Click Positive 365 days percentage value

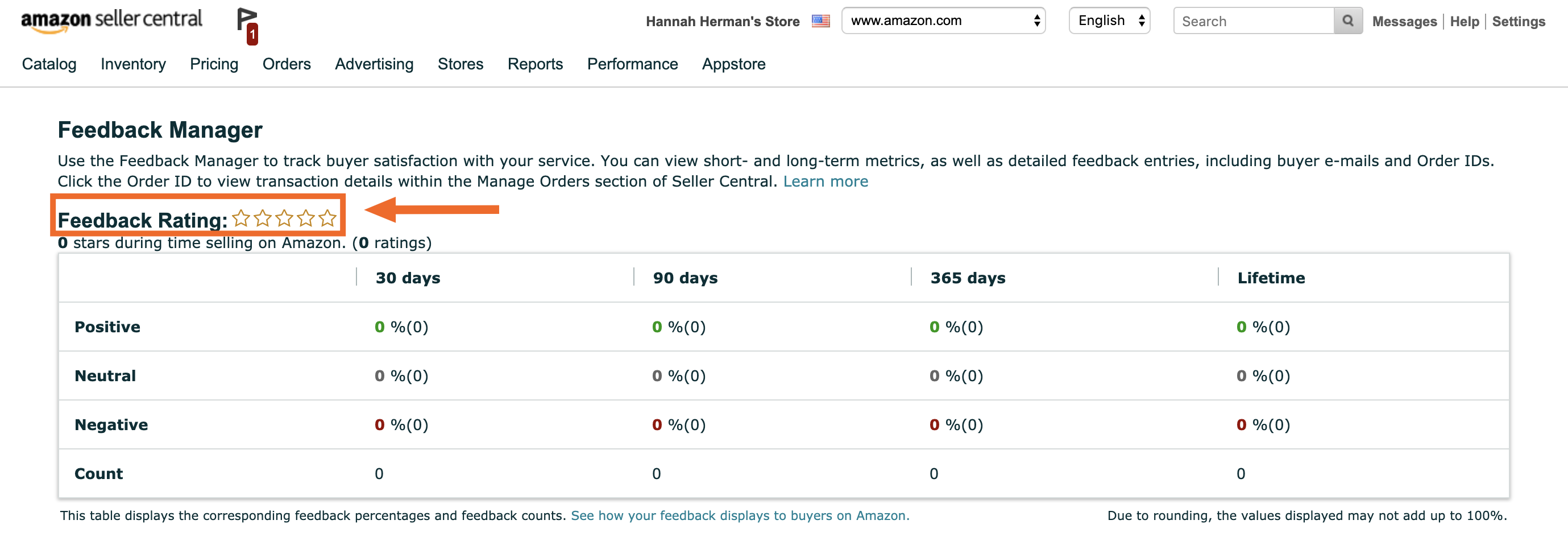[957, 327]
